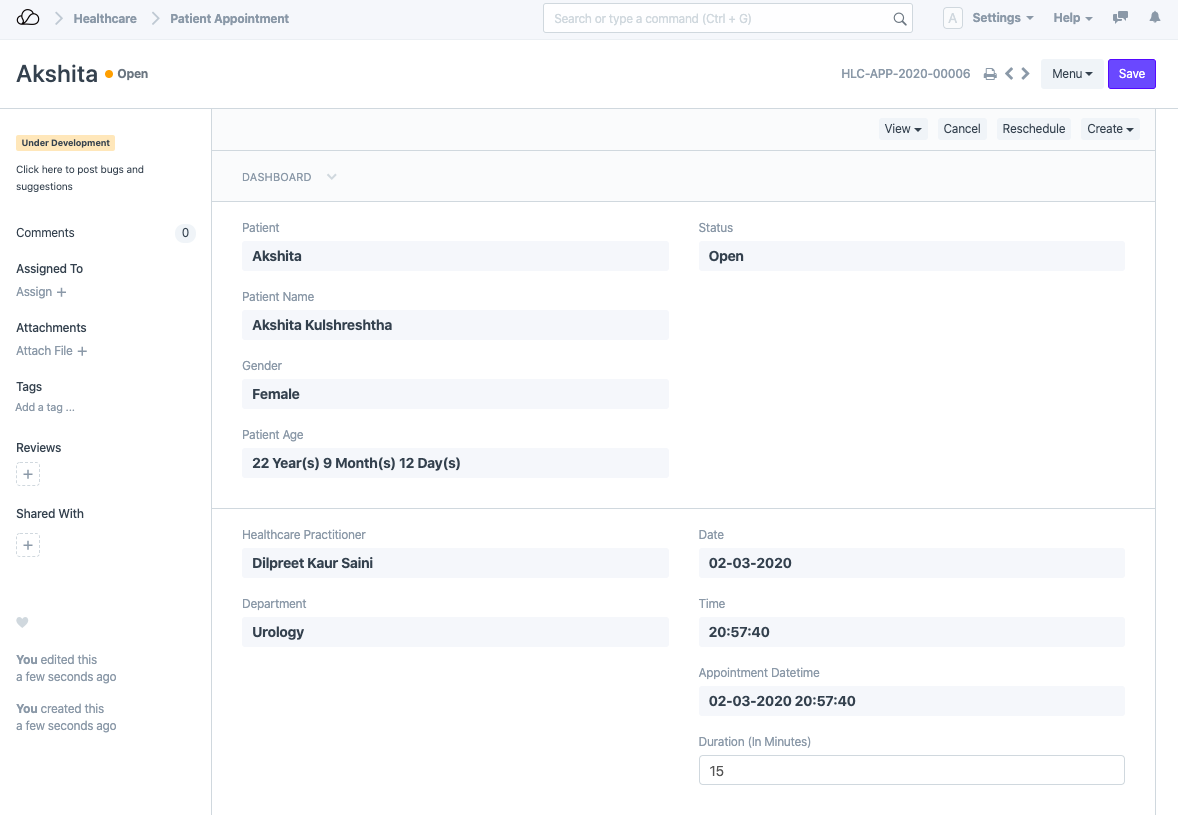Open the chat messages icon
1178x815 pixels.
[1121, 18]
